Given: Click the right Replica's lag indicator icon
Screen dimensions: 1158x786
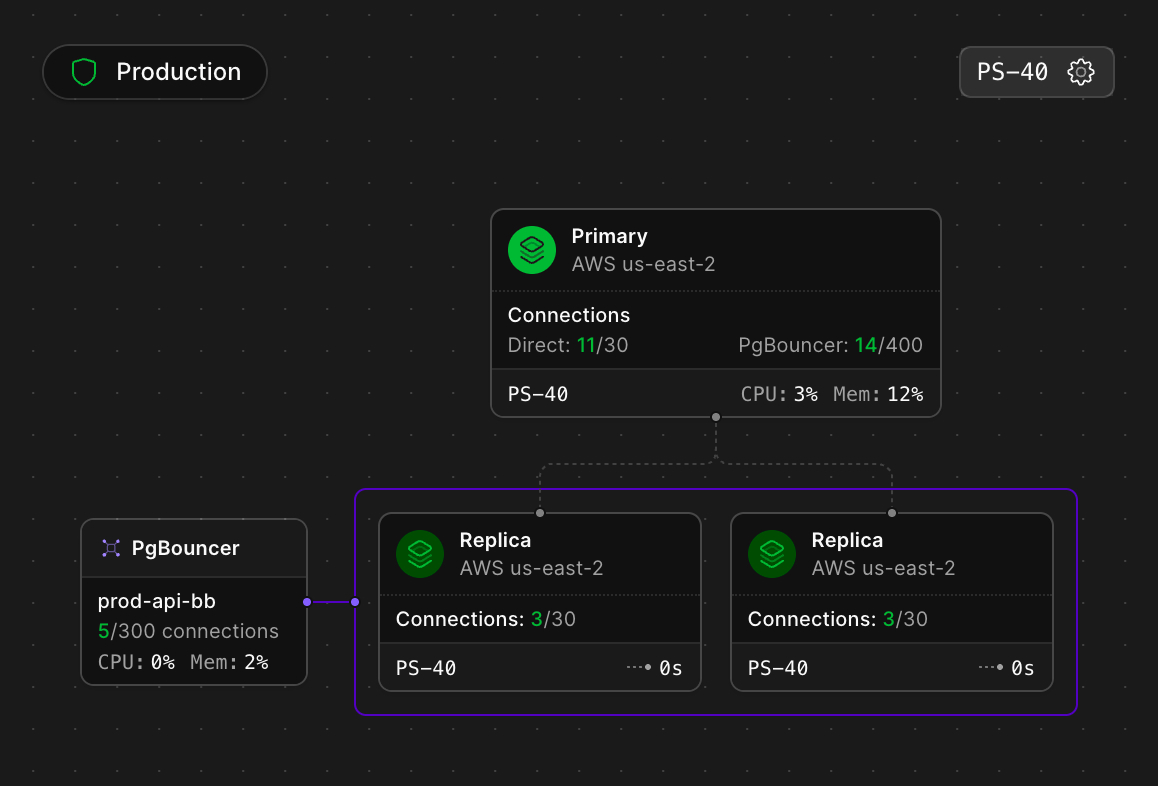Looking at the screenshot, I should 992,667.
